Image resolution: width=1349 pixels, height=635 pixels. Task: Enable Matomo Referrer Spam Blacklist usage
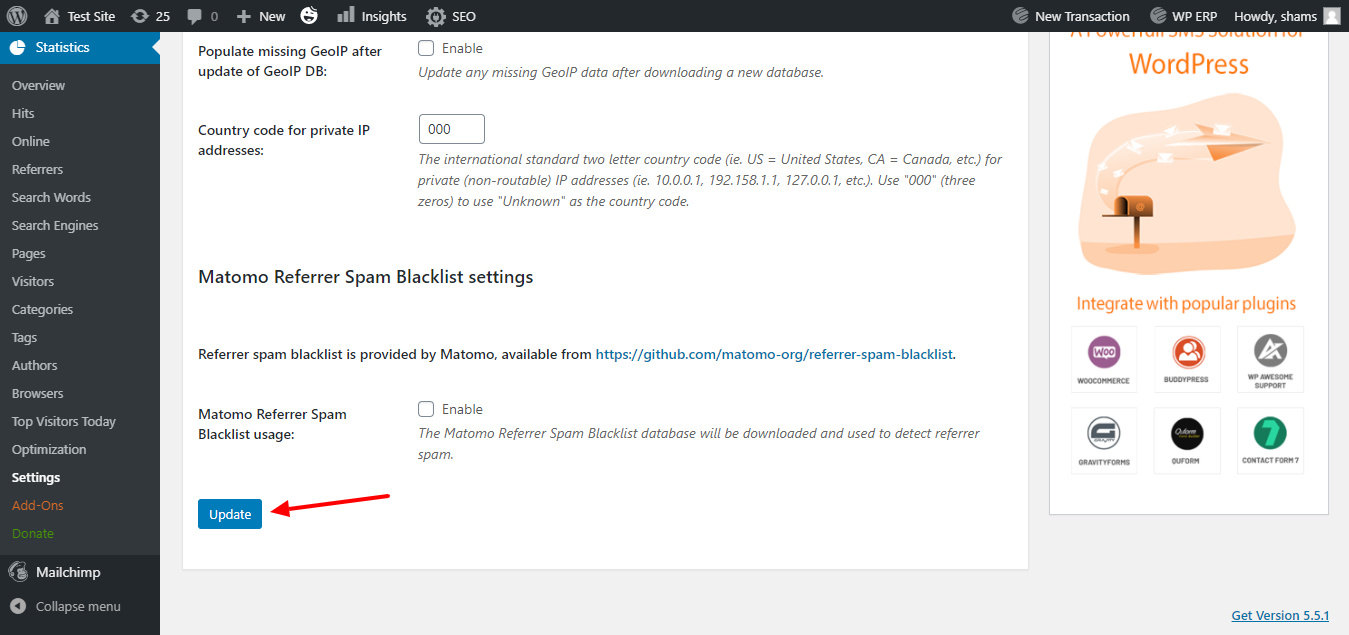pyautogui.click(x=425, y=408)
